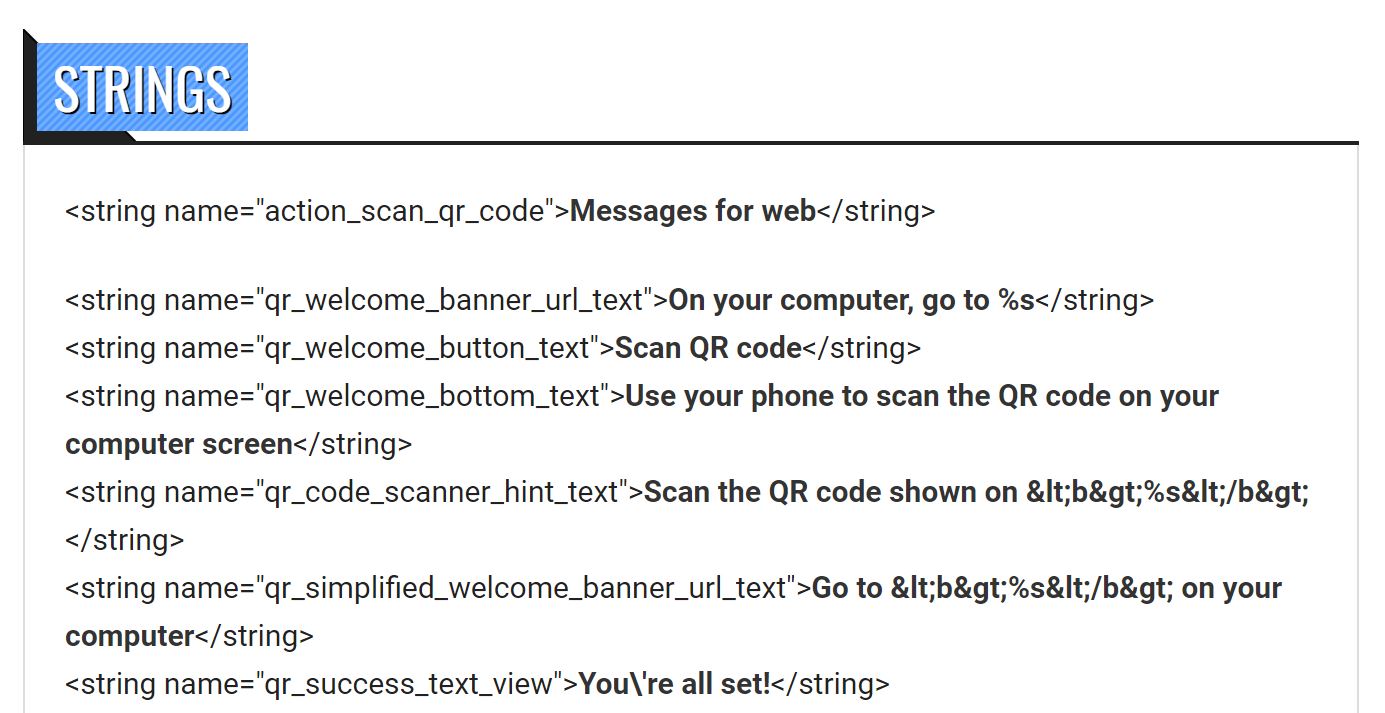
Task: Click the bold "Messages for web" text
Action: pyautogui.click(x=692, y=211)
